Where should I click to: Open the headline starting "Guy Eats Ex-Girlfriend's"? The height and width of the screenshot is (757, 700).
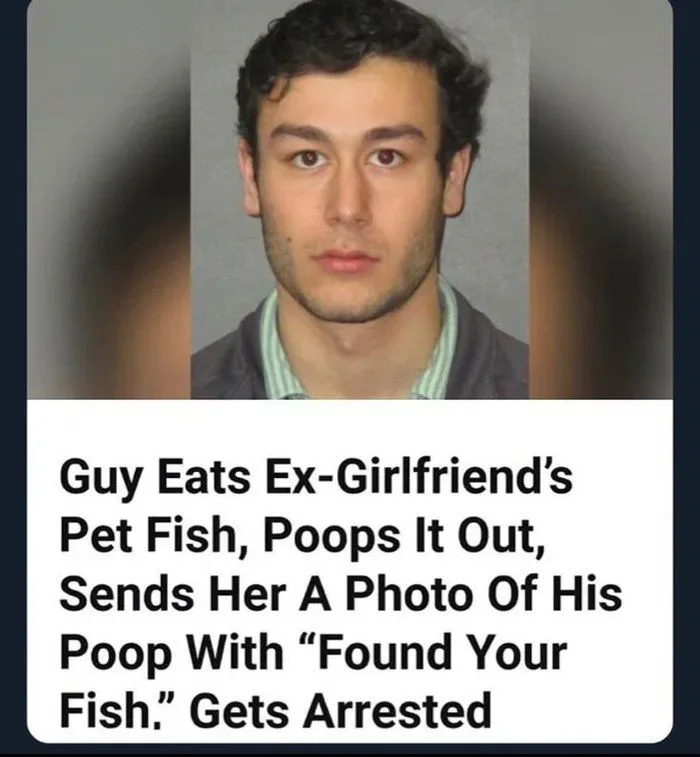tap(341, 595)
